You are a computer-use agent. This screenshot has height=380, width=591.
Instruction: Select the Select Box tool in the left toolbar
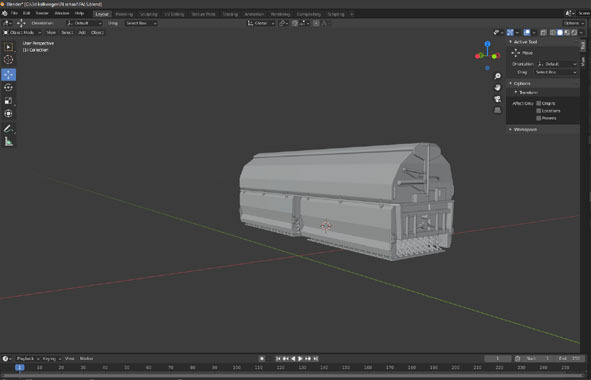(x=8, y=47)
